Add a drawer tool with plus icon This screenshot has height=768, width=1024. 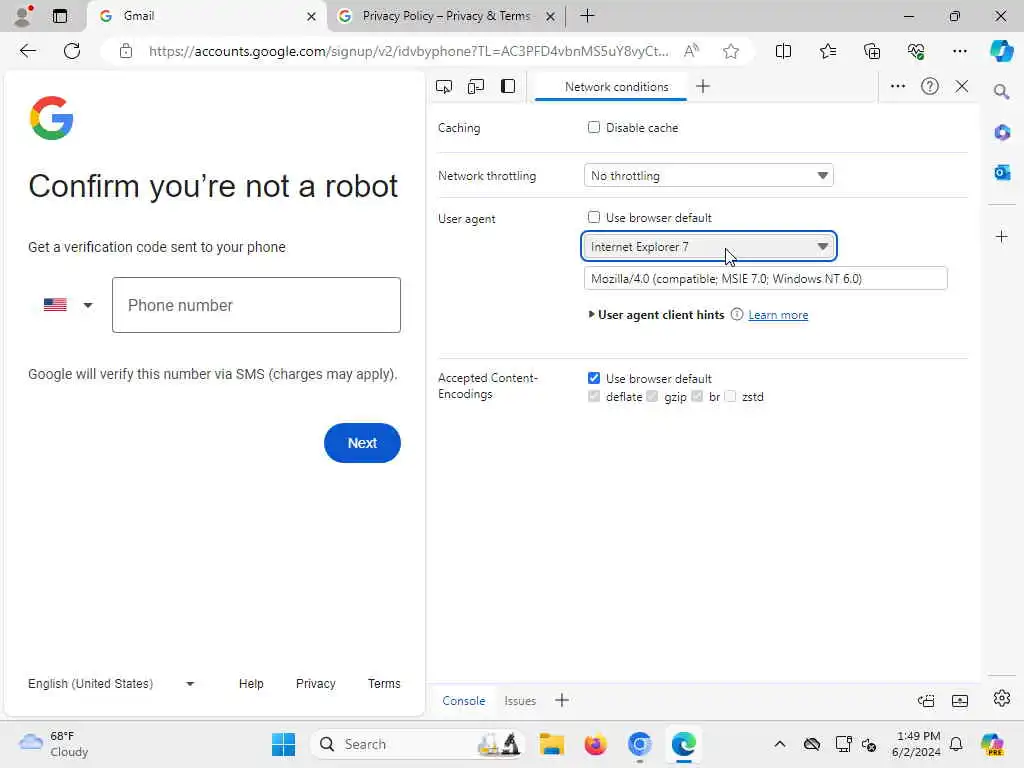[562, 701]
